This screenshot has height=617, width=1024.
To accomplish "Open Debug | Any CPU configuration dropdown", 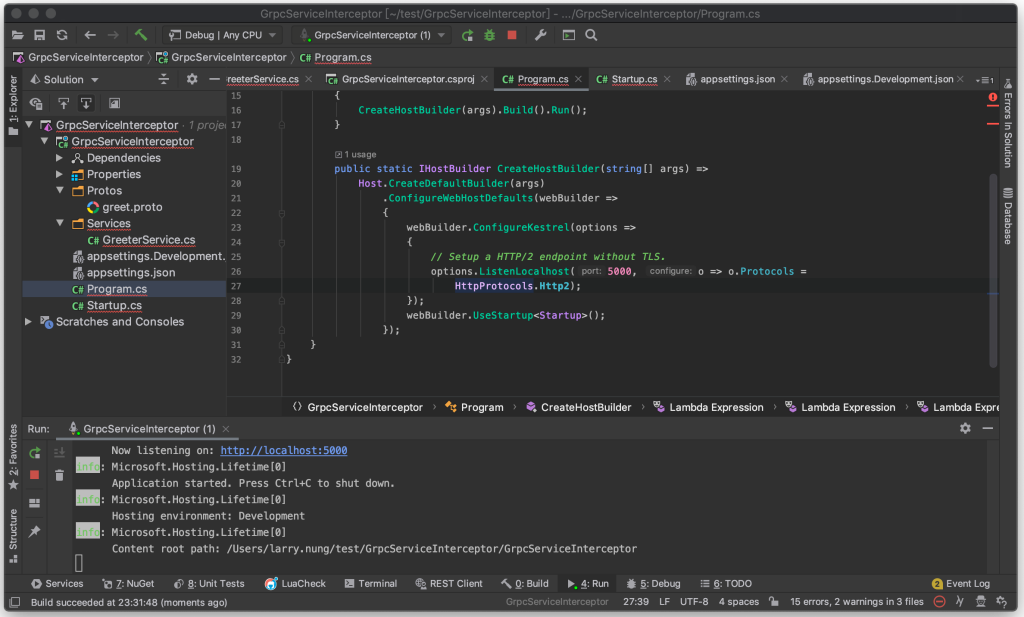I will click(223, 35).
